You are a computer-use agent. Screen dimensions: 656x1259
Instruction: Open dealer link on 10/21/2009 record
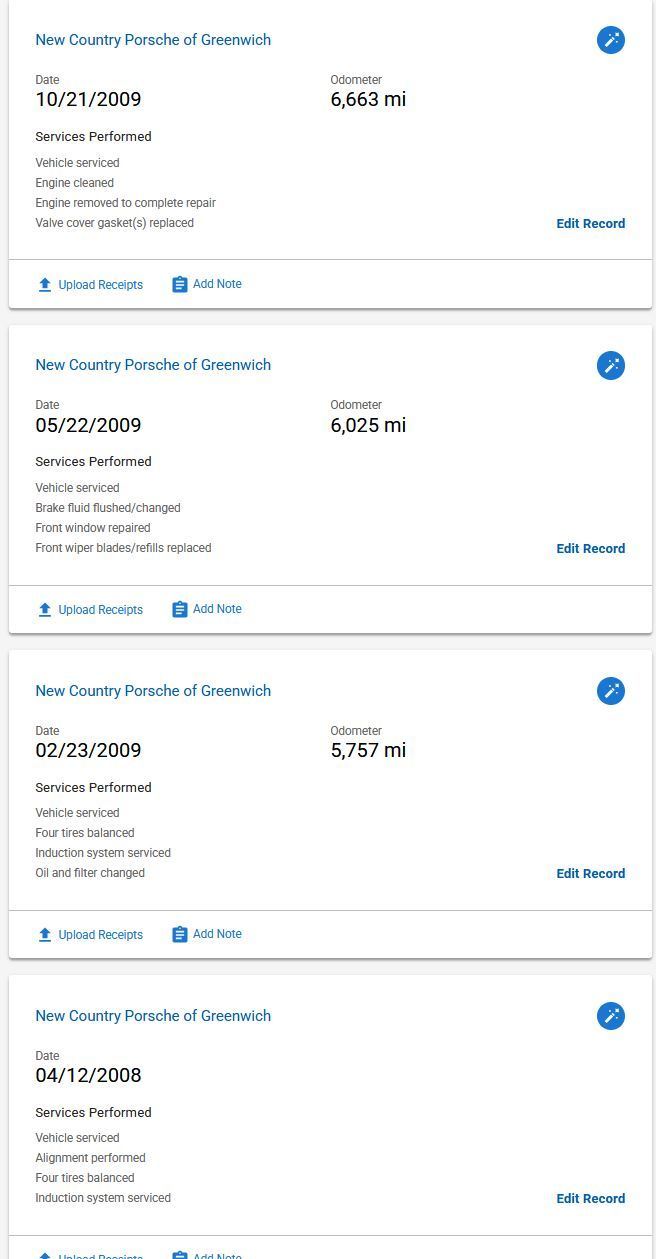tap(153, 40)
